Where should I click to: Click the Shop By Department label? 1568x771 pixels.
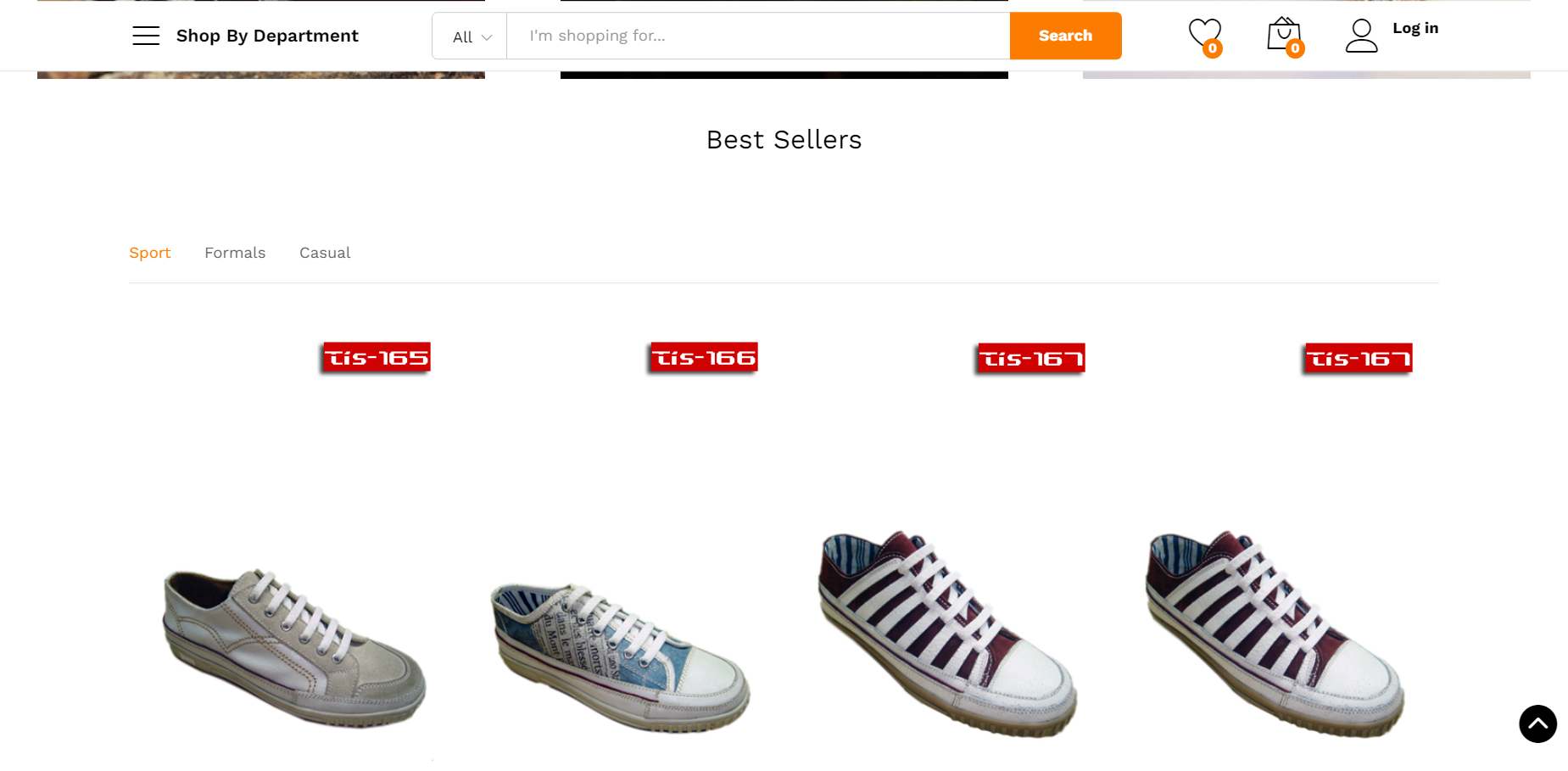point(267,36)
